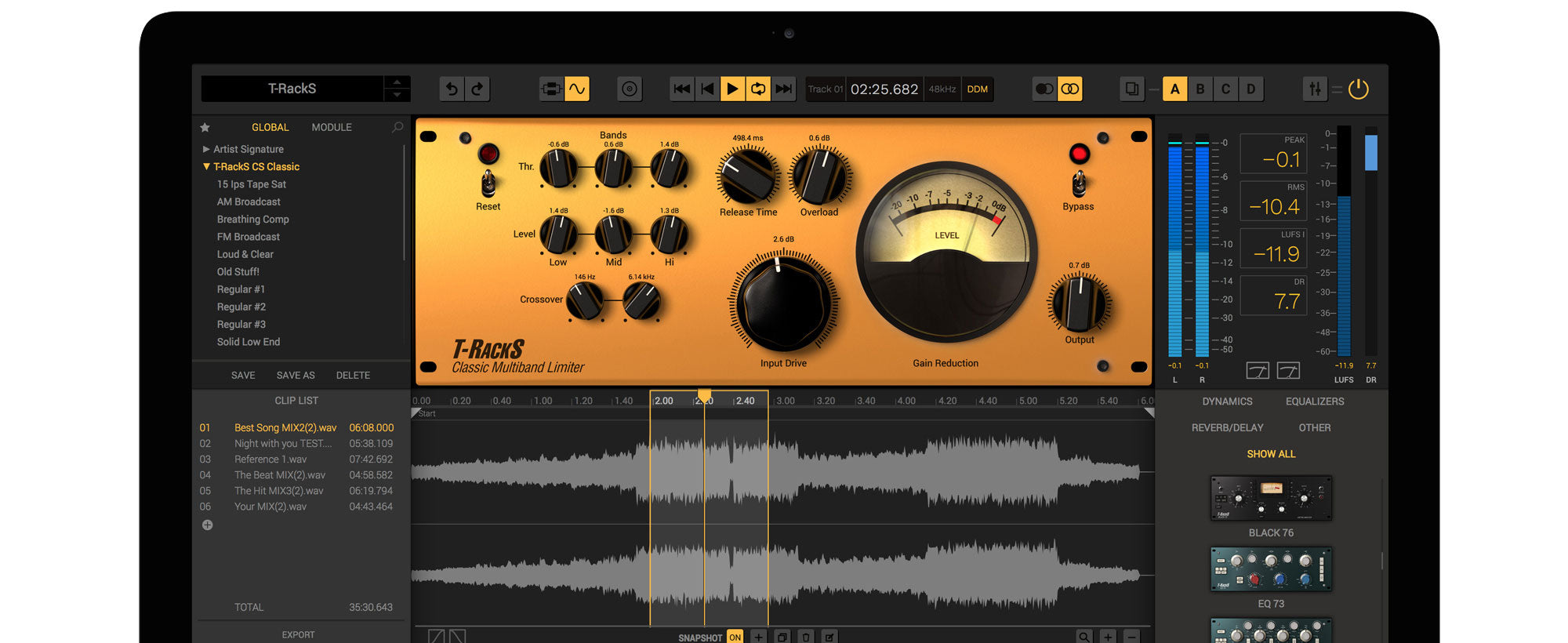Go to the previous track start

coord(707,89)
